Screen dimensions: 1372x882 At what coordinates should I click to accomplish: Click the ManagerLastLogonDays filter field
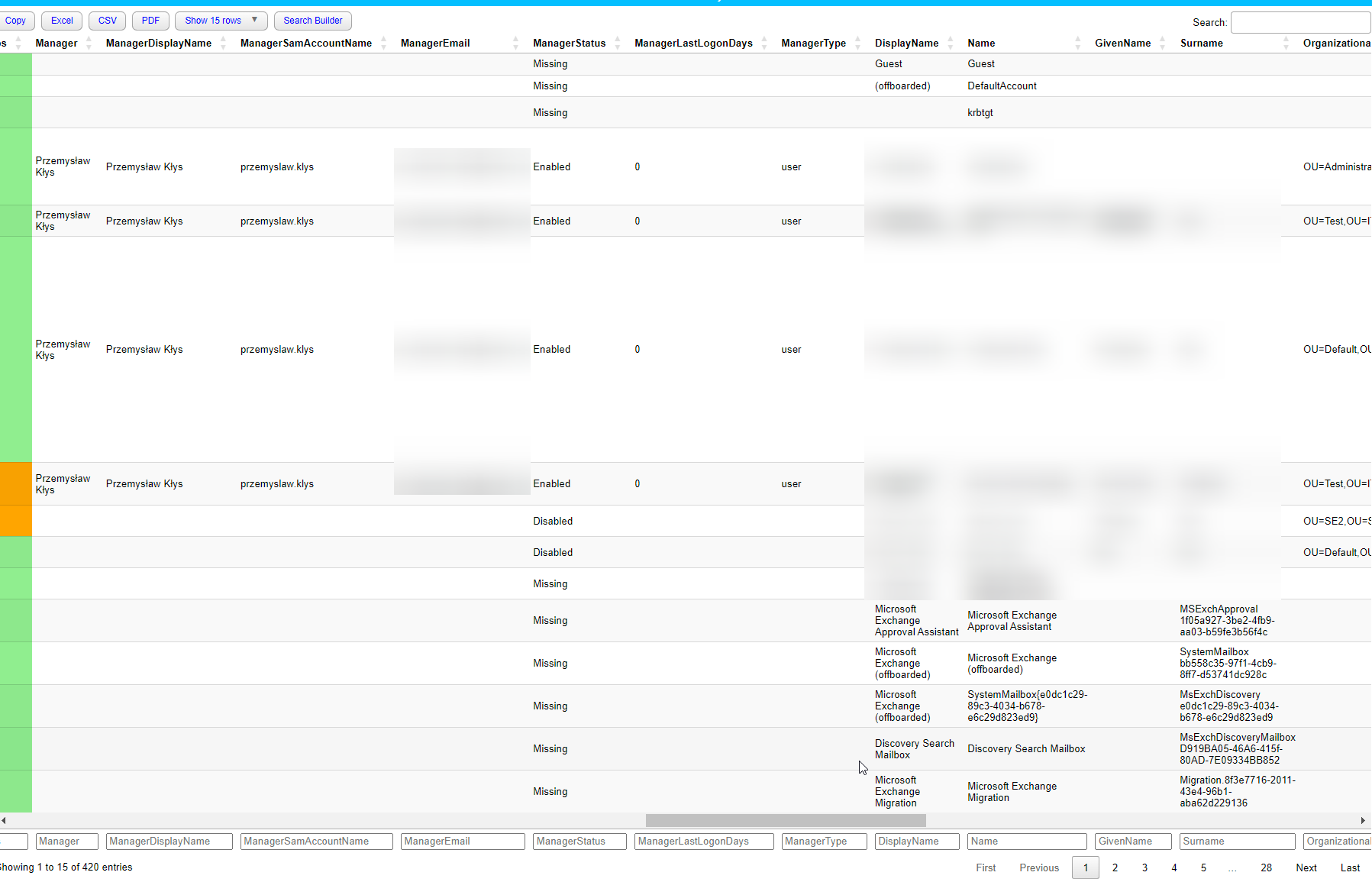[x=704, y=842]
